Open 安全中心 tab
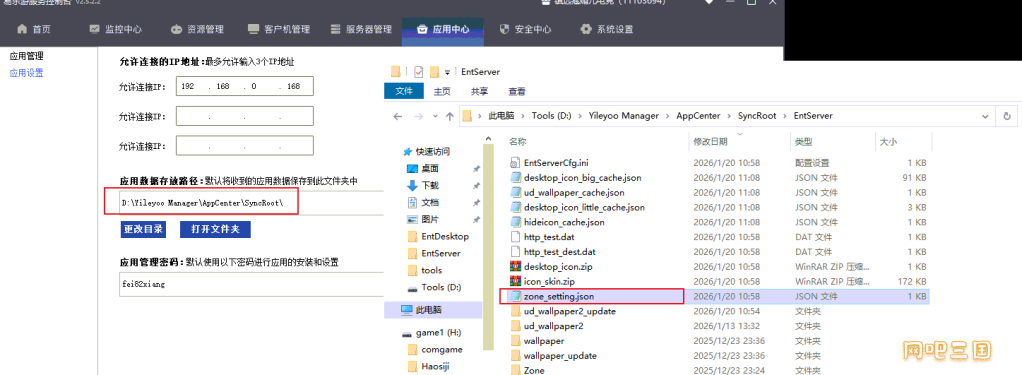Screen dimensions: 1022x375 pyautogui.click(x=525, y=29)
